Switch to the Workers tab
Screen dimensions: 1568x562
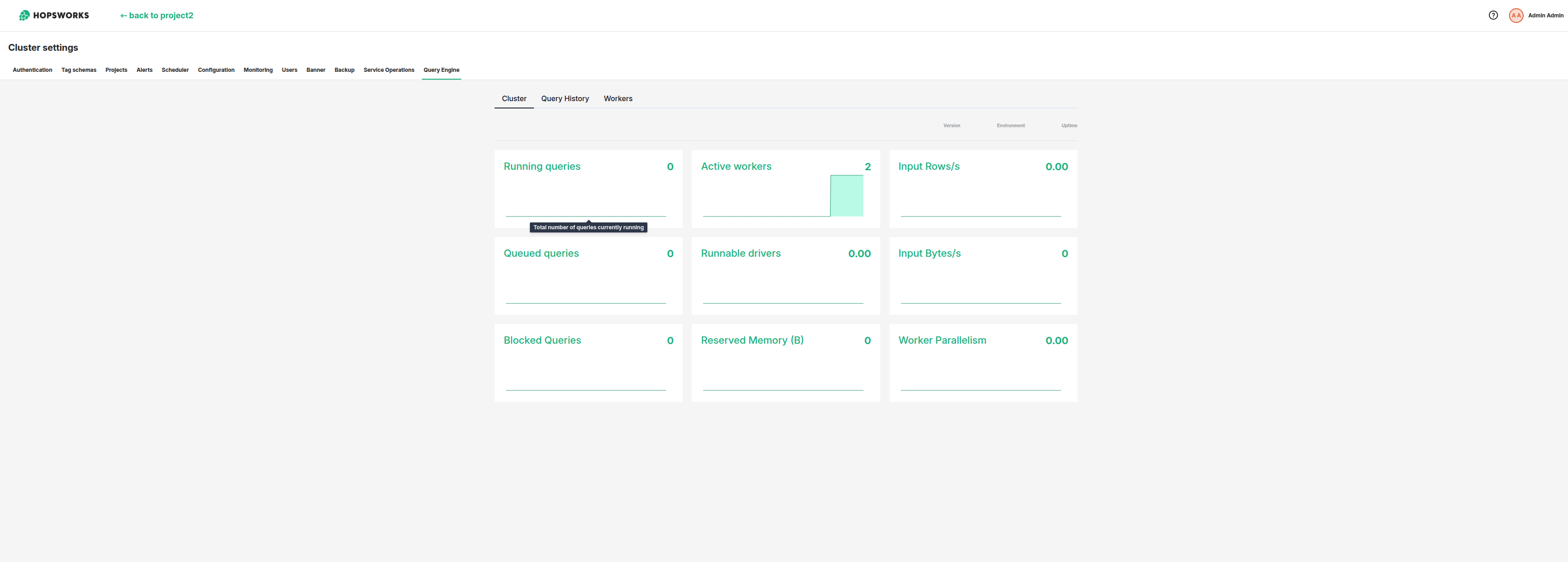pyautogui.click(x=618, y=99)
